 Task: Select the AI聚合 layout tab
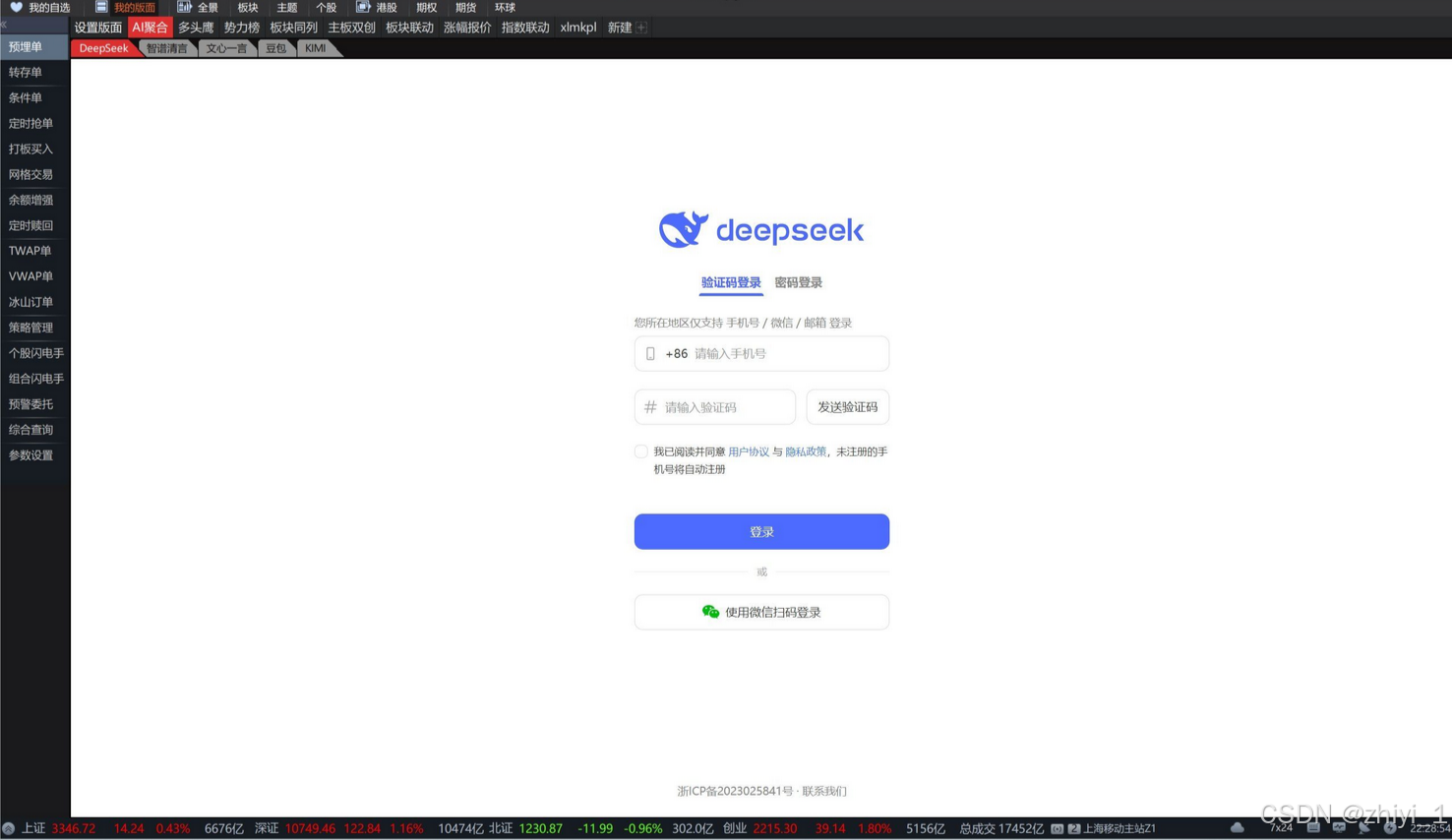150,28
